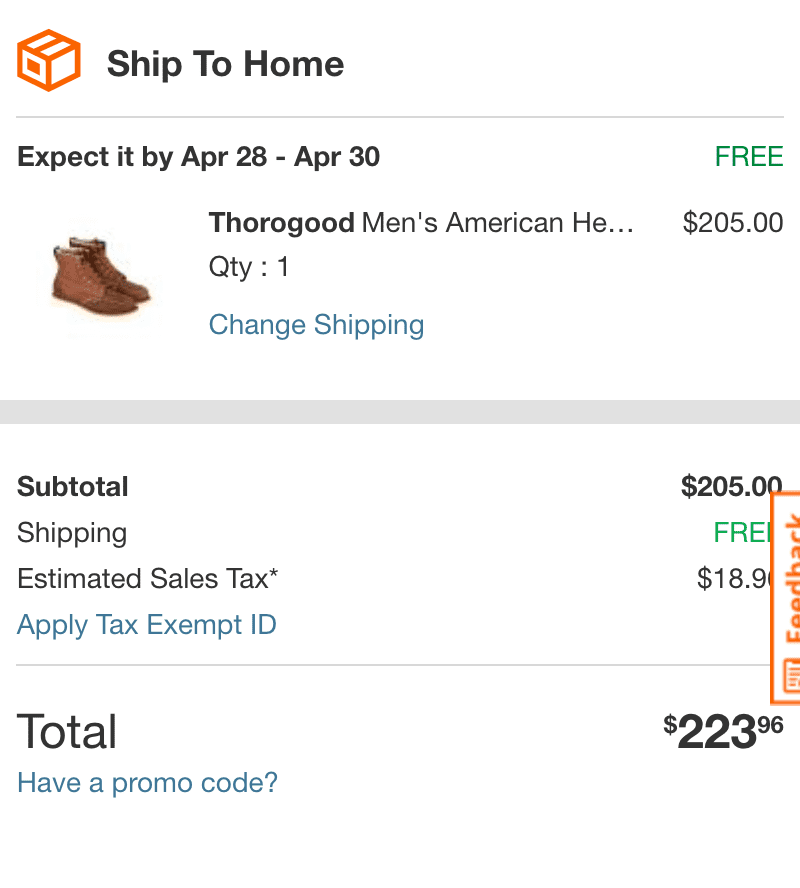Click the Estimated Sales Tax label
The image size is (800, 888).
(147, 578)
